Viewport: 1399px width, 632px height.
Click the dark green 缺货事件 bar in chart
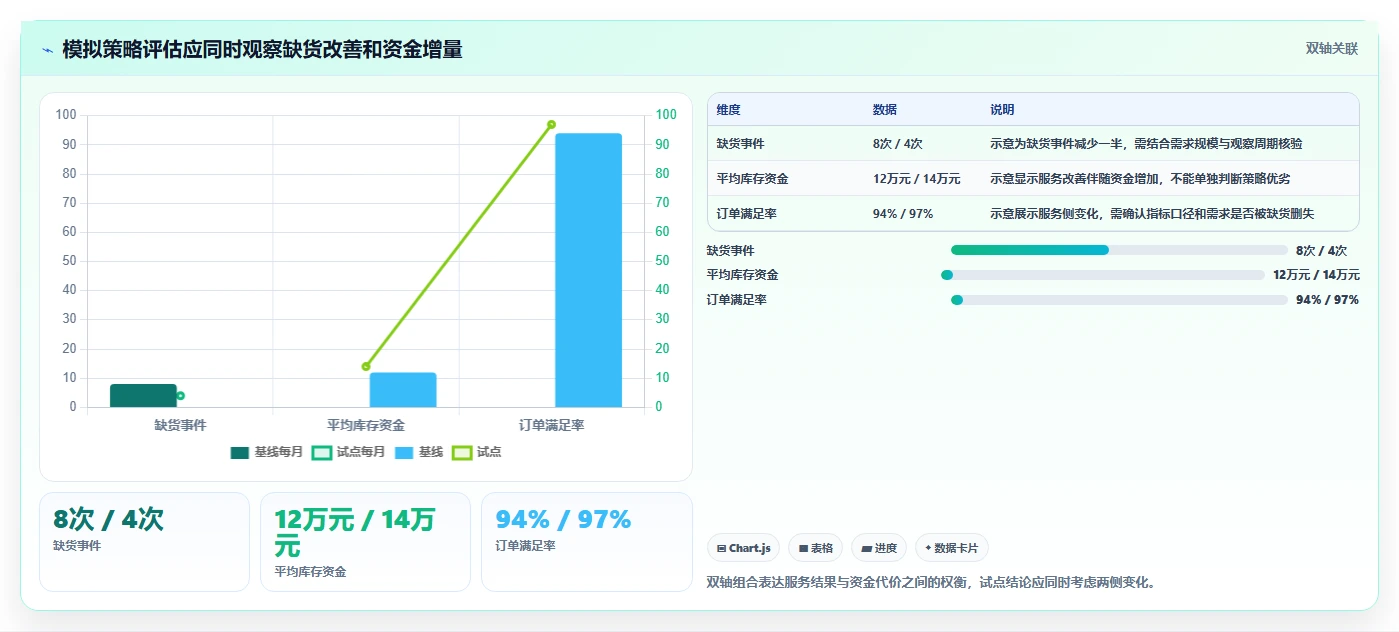(143, 396)
